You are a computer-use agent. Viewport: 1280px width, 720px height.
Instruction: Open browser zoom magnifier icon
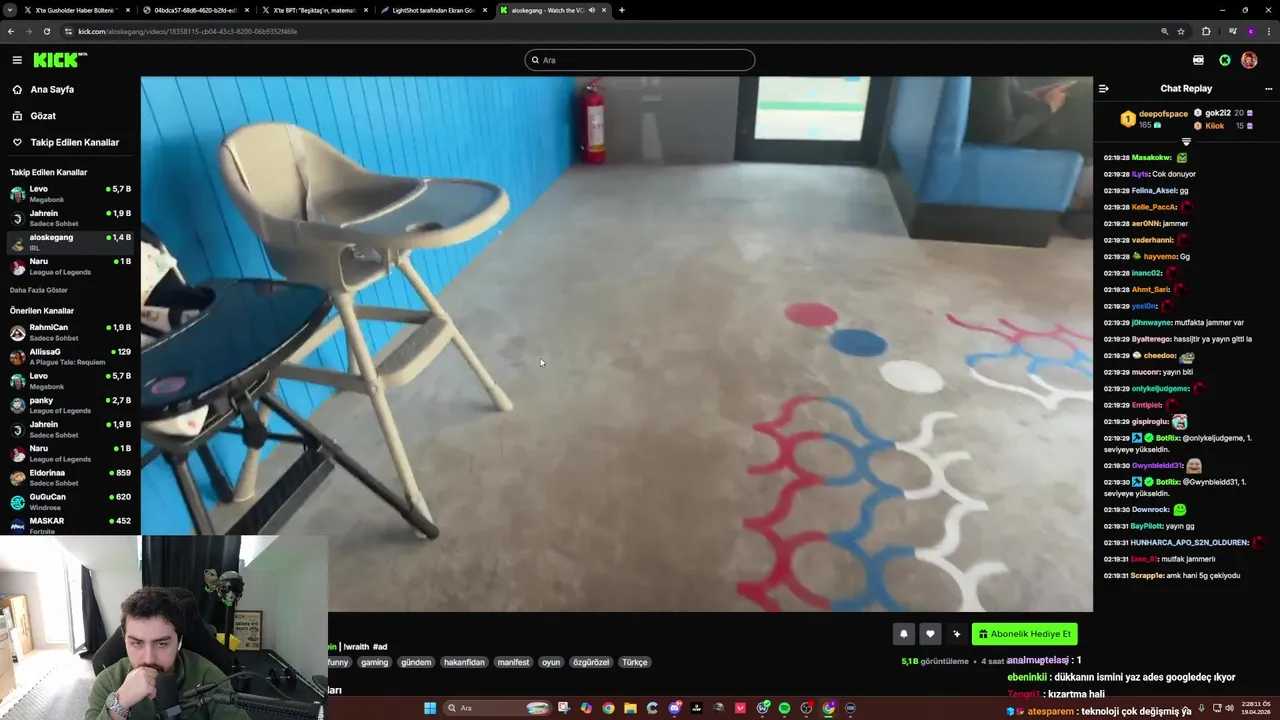pyautogui.click(x=1164, y=31)
